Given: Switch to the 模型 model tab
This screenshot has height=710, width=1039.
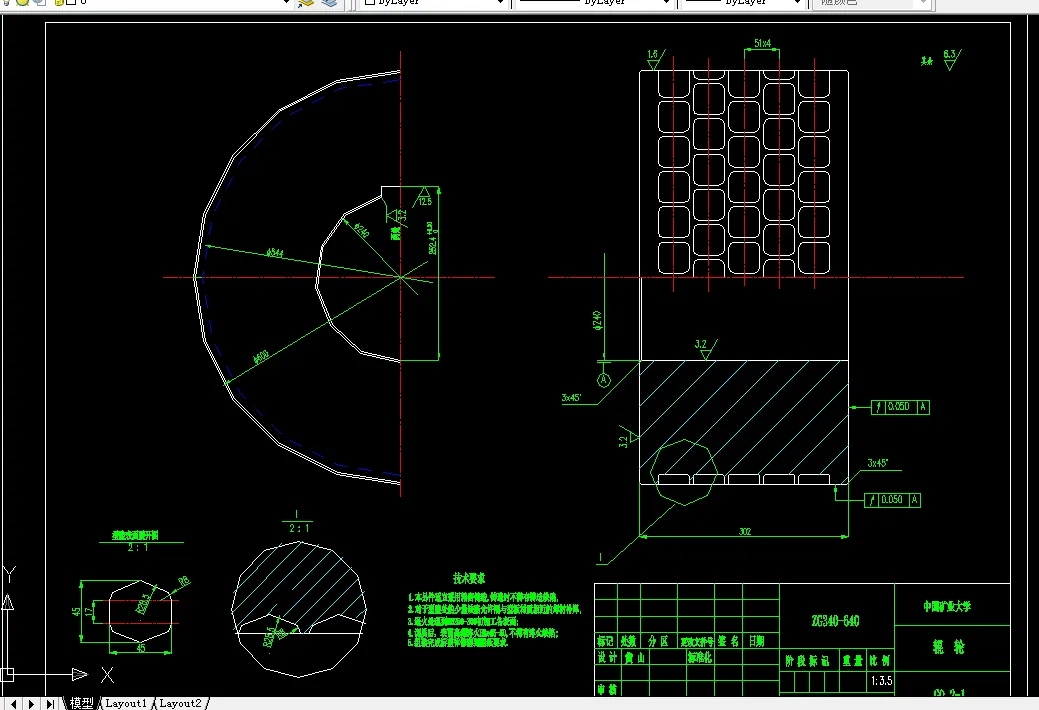Looking at the screenshot, I should click(x=82, y=703).
